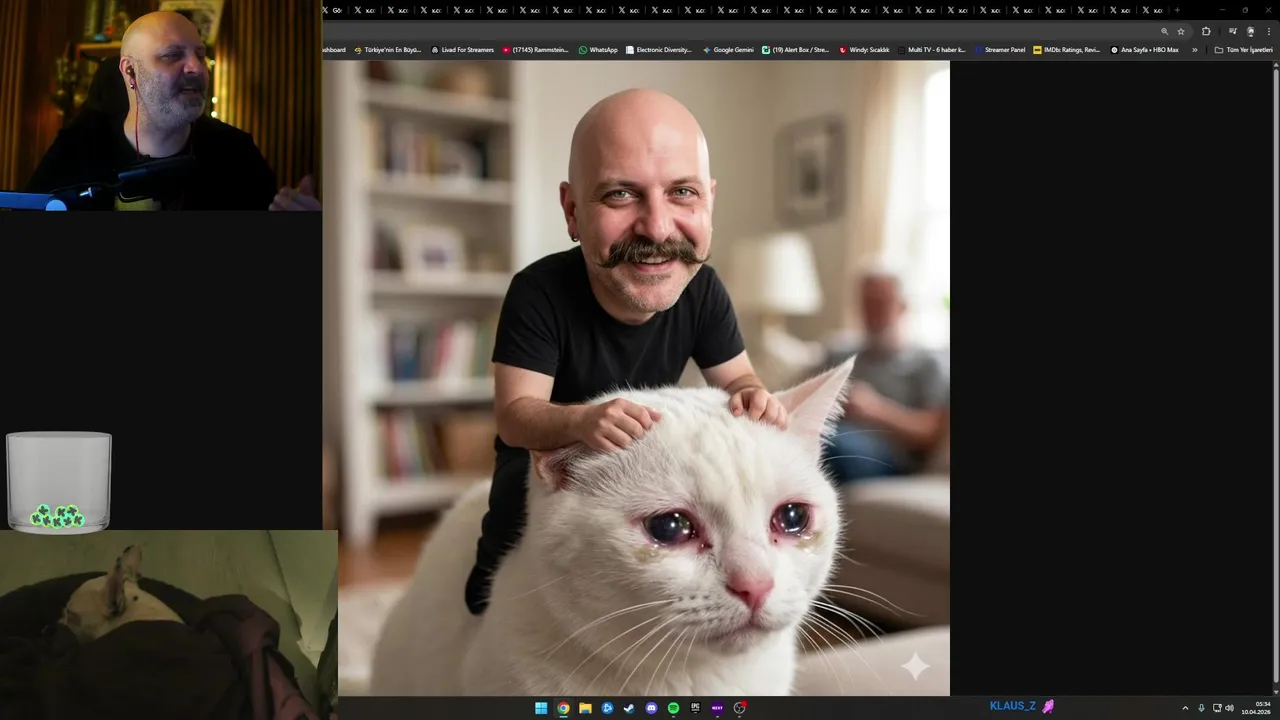Screen dimensions: 1280x720
Task: Open the Google Gemini bookmark
Action: pyautogui.click(x=728, y=49)
